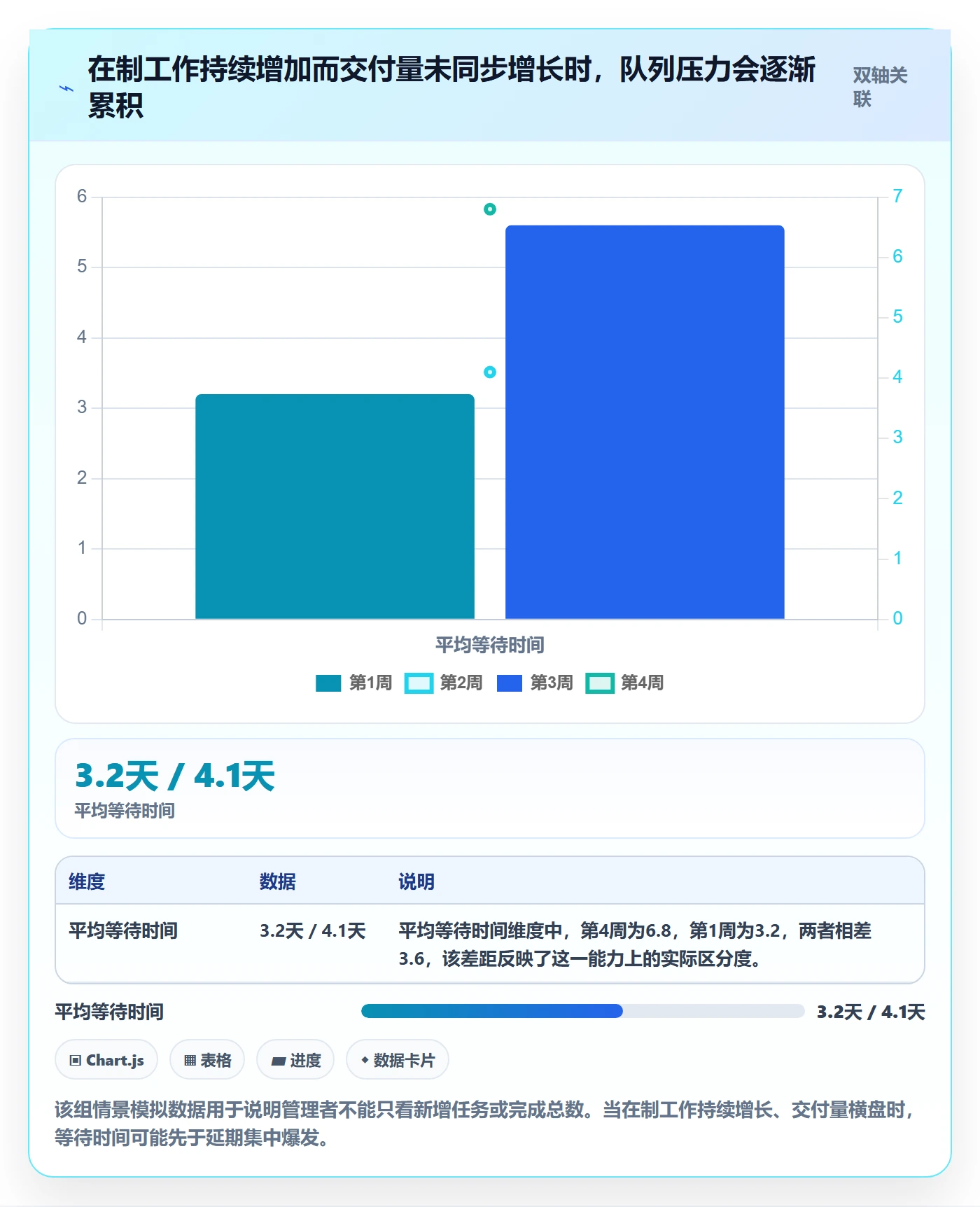Click the 3.2天 / 4.1天 table cell
The width and height of the screenshot is (980, 1207).
click(x=313, y=930)
